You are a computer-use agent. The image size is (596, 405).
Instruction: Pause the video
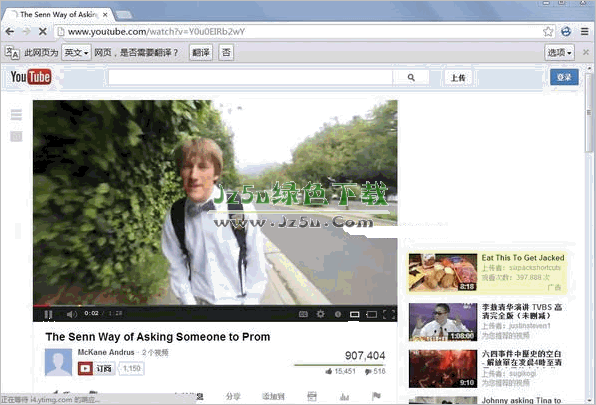coord(48,314)
